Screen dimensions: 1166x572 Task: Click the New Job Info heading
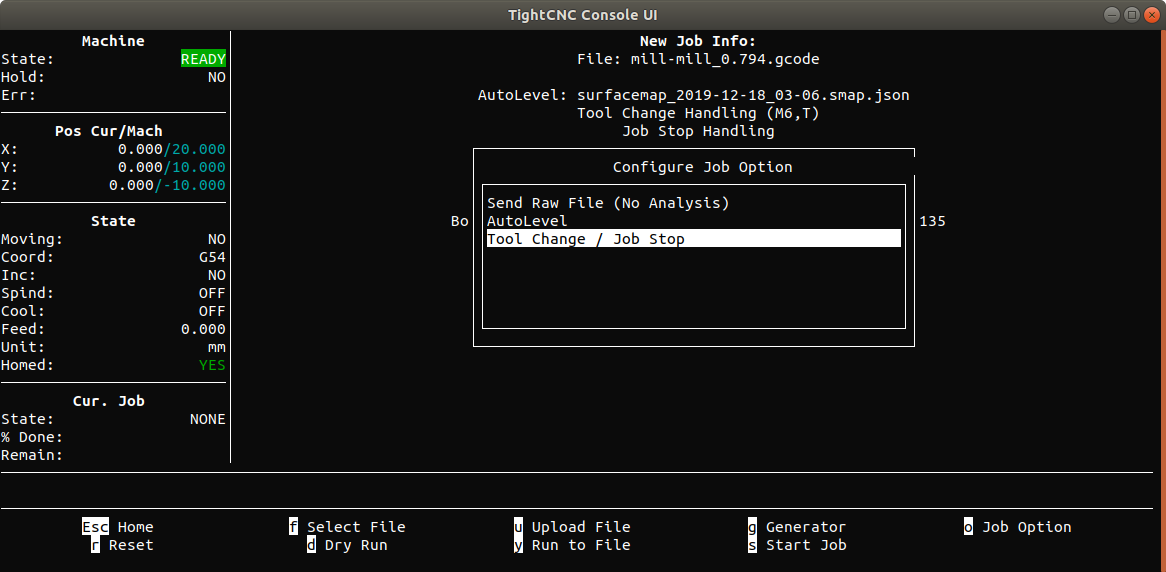pyautogui.click(x=698, y=41)
